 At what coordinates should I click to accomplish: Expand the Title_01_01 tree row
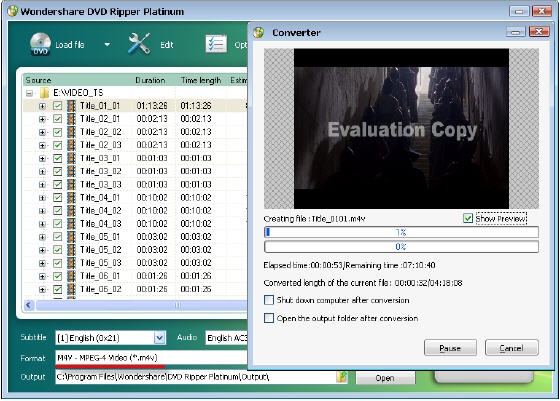pyautogui.click(x=42, y=106)
